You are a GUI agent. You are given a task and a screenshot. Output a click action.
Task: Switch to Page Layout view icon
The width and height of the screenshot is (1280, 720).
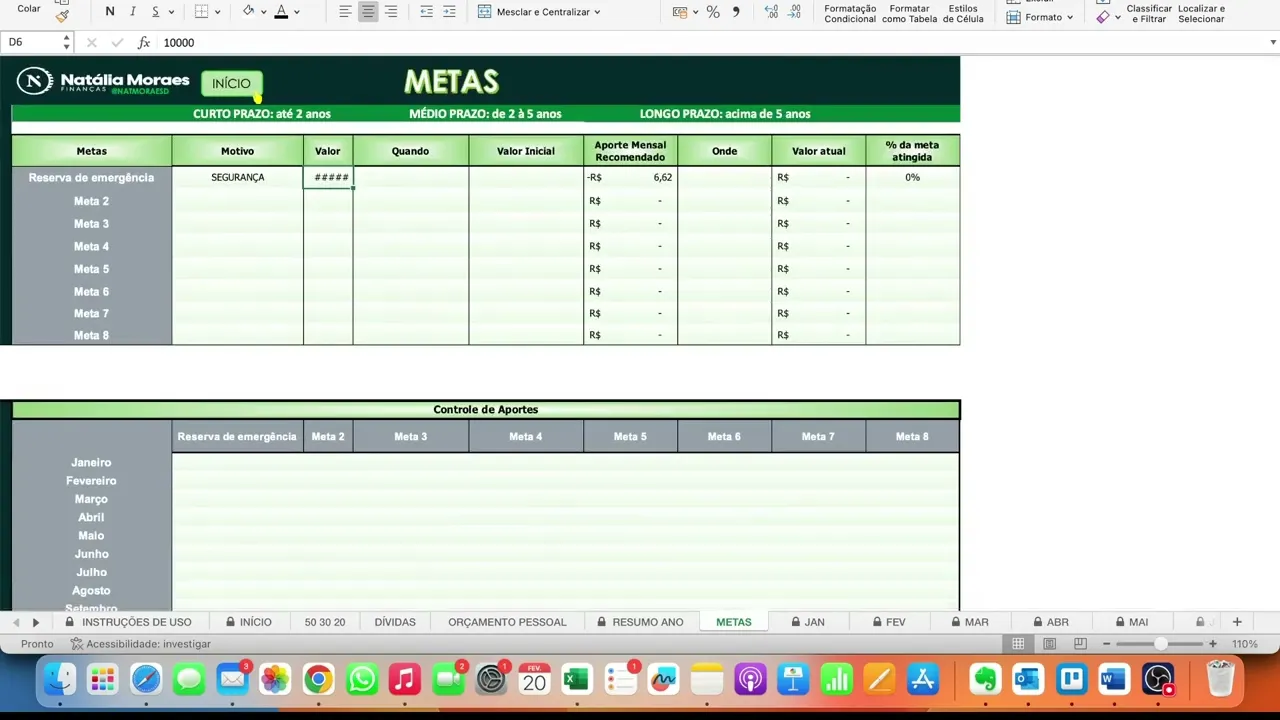1049,644
